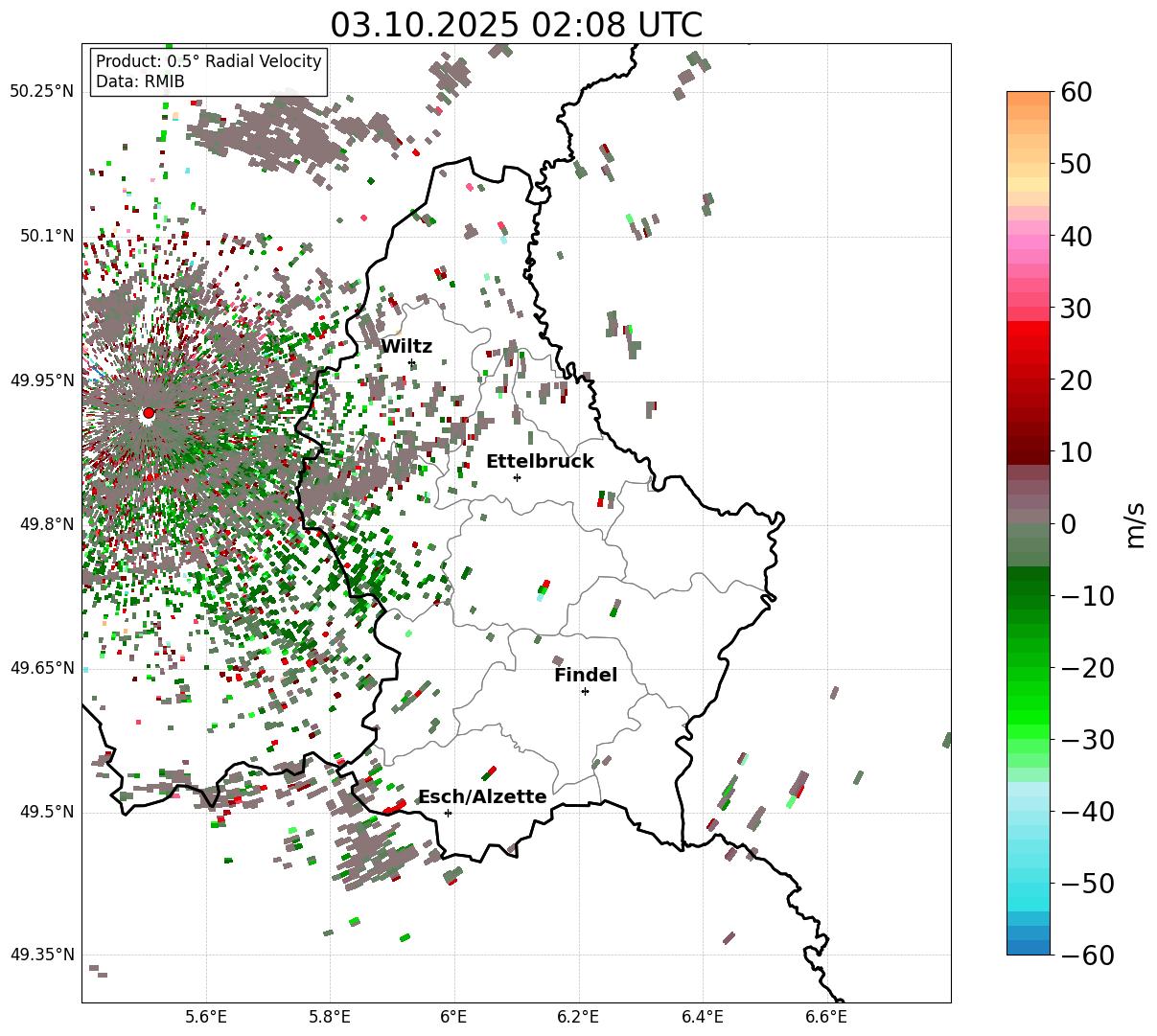Click the 50.25°N latitude label
The image size is (1157, 1036).
[x=41, y=92]
